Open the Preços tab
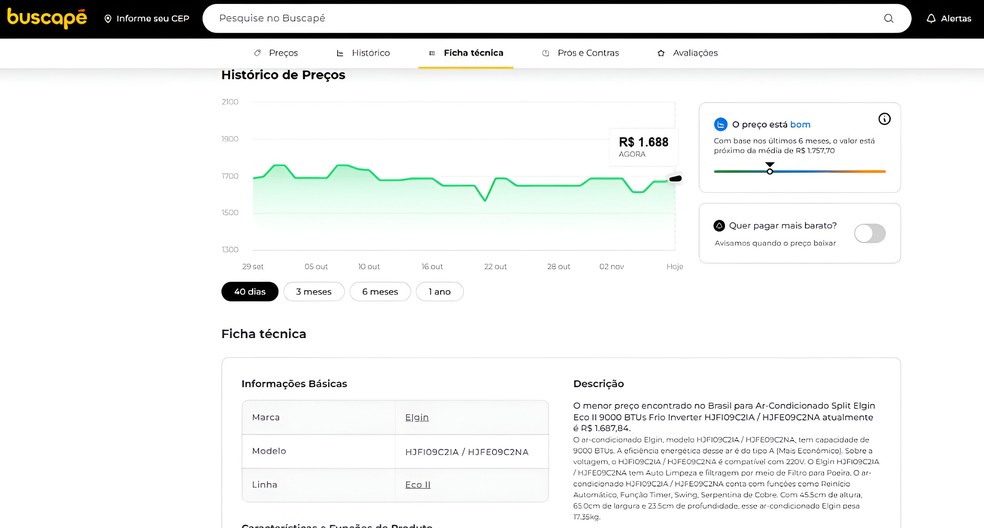This screenshot has width=984, height=528. pyautogui.click(x=276, y=53)
